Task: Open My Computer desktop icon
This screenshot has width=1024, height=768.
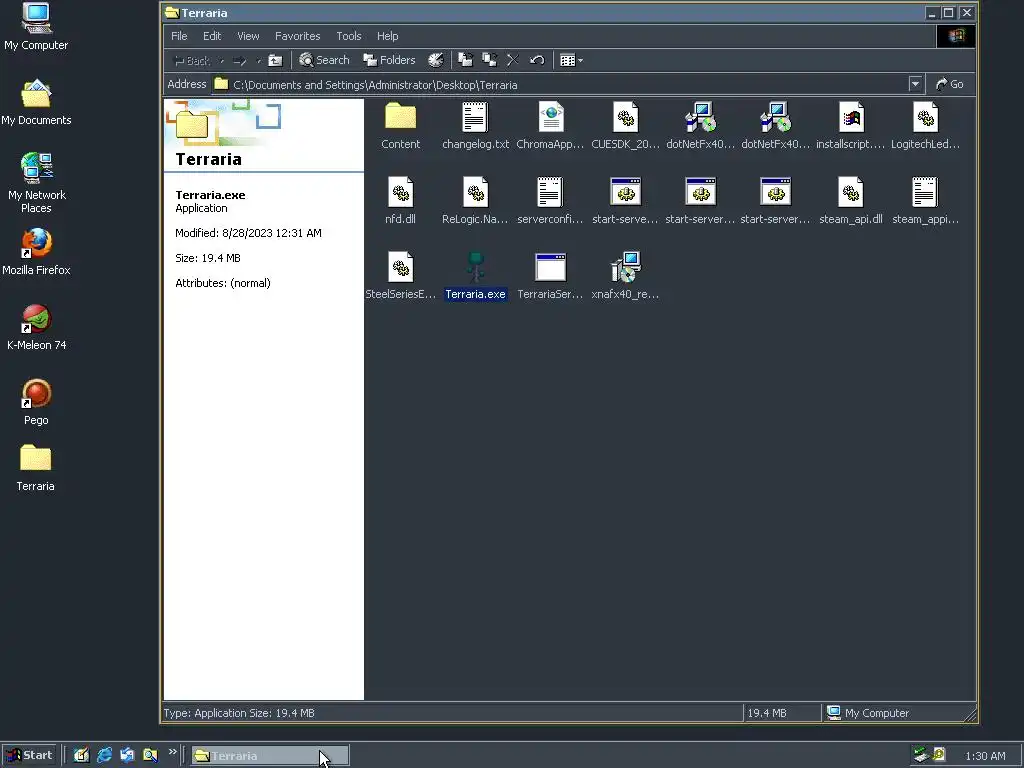Action: 36,27
